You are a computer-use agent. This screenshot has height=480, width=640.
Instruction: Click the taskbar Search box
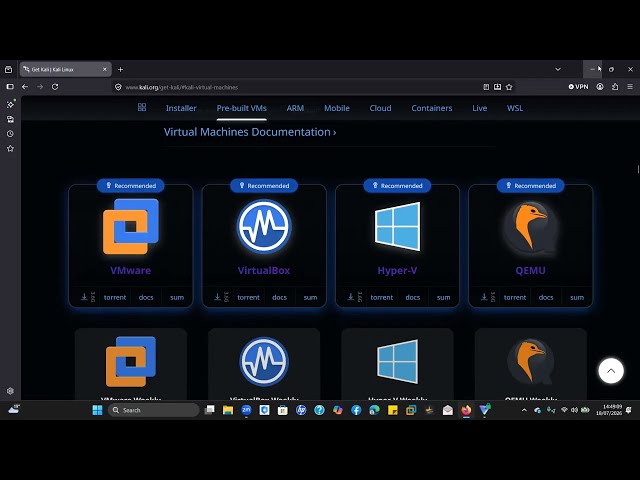(153, 410)
